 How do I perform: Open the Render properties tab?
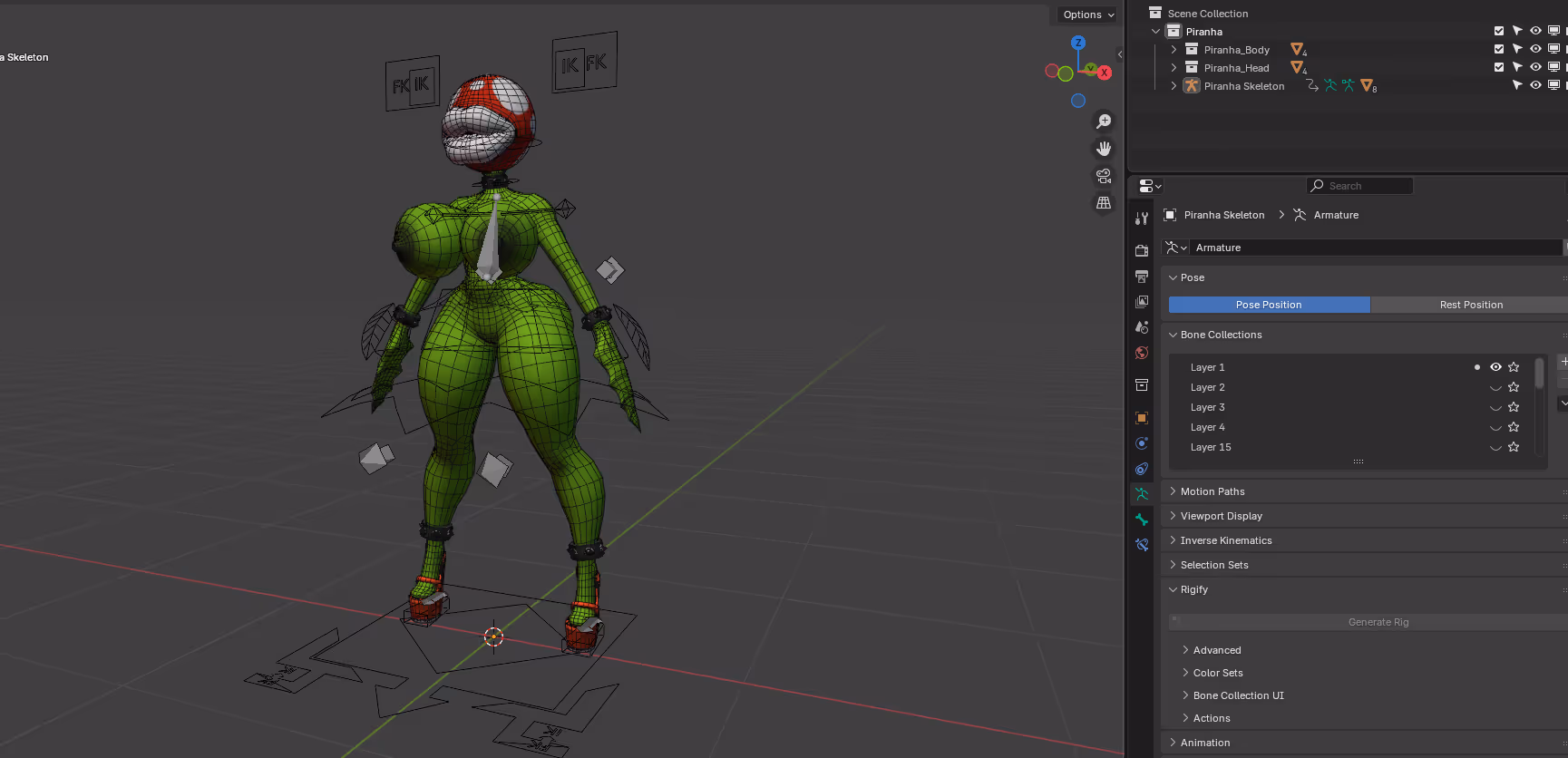click(1142, 250)
